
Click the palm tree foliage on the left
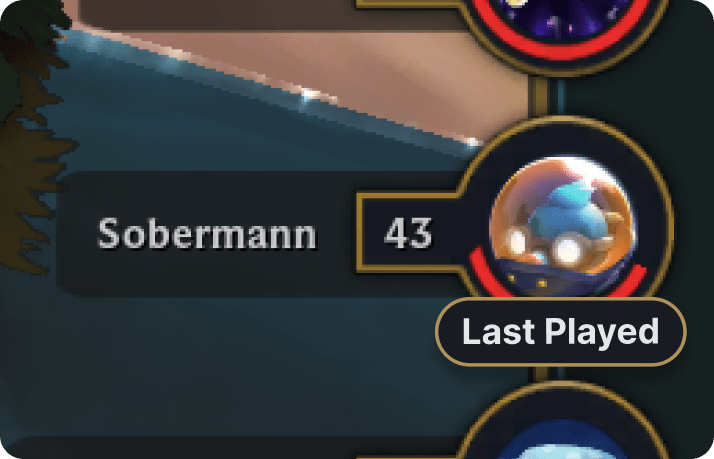(x=32, y=137)
